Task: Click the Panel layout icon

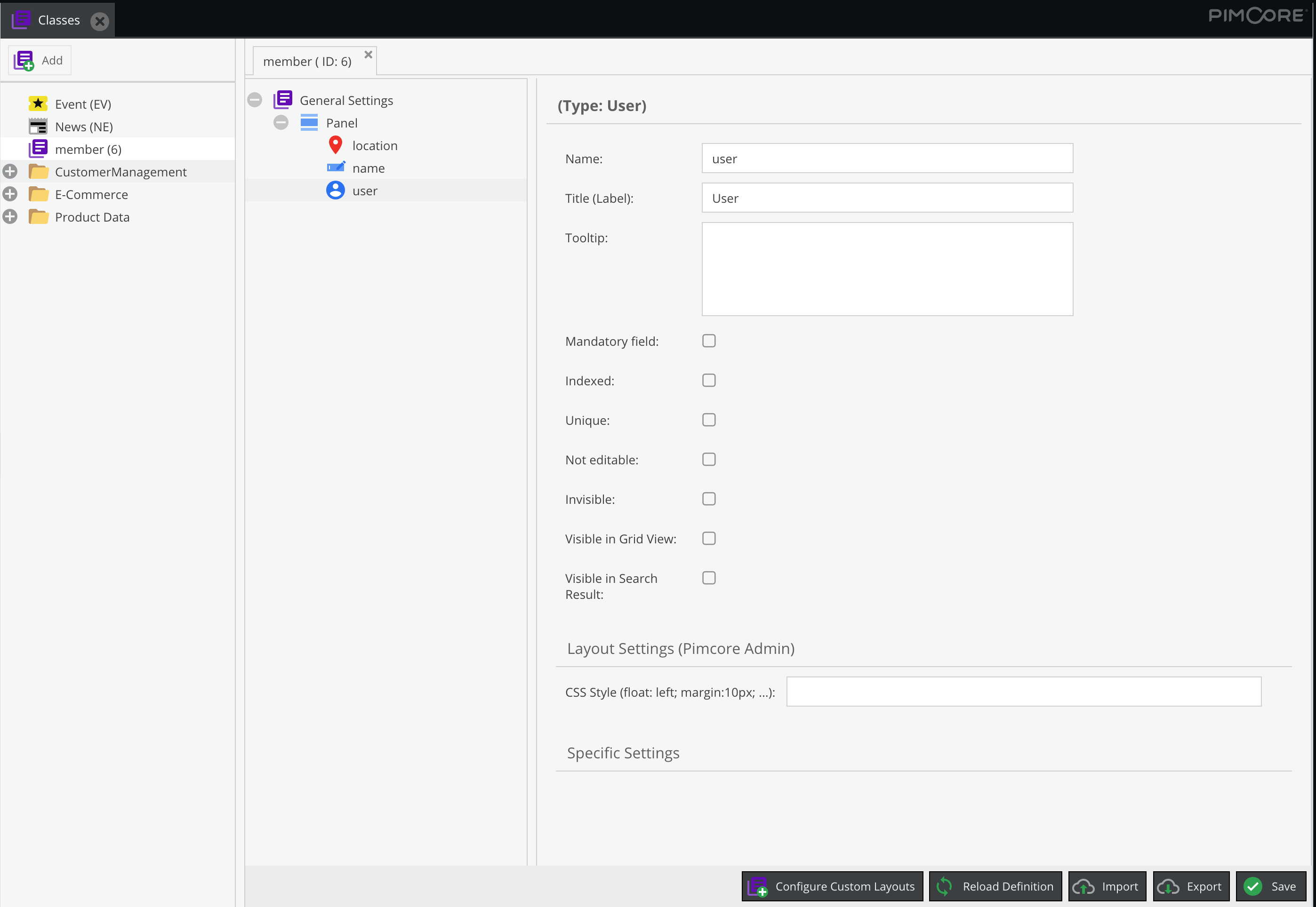Action: point(308,122)
